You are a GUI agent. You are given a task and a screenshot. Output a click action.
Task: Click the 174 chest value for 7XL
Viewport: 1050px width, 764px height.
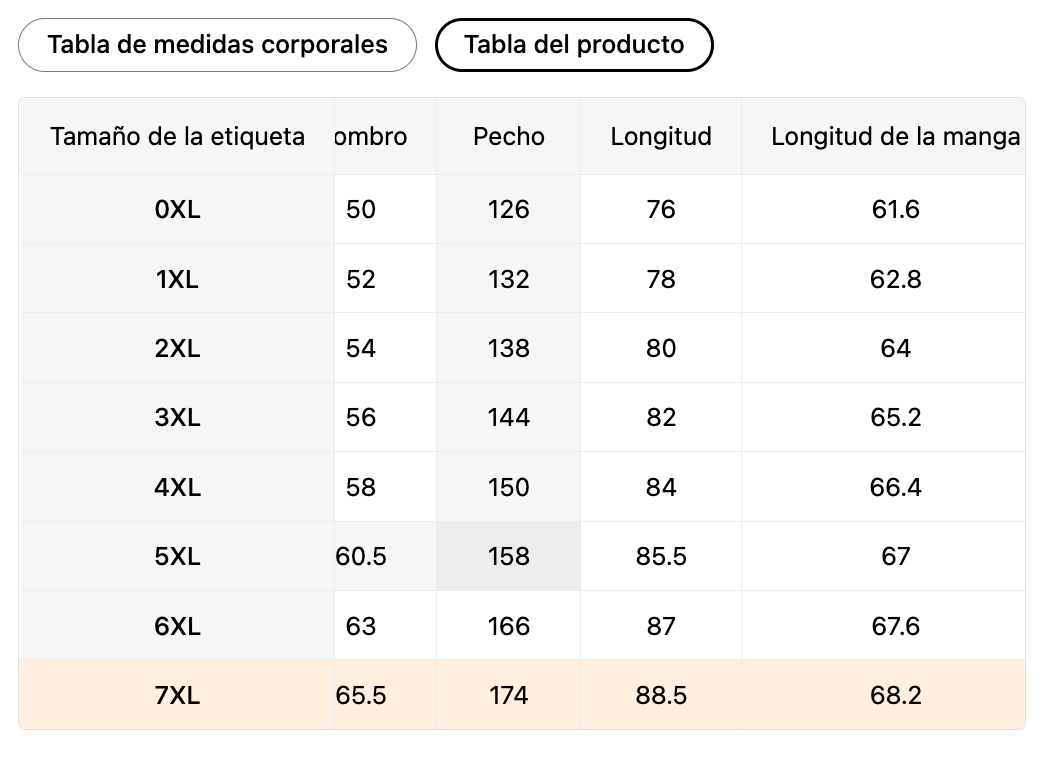pyautogui.click(x=509, y=695)
